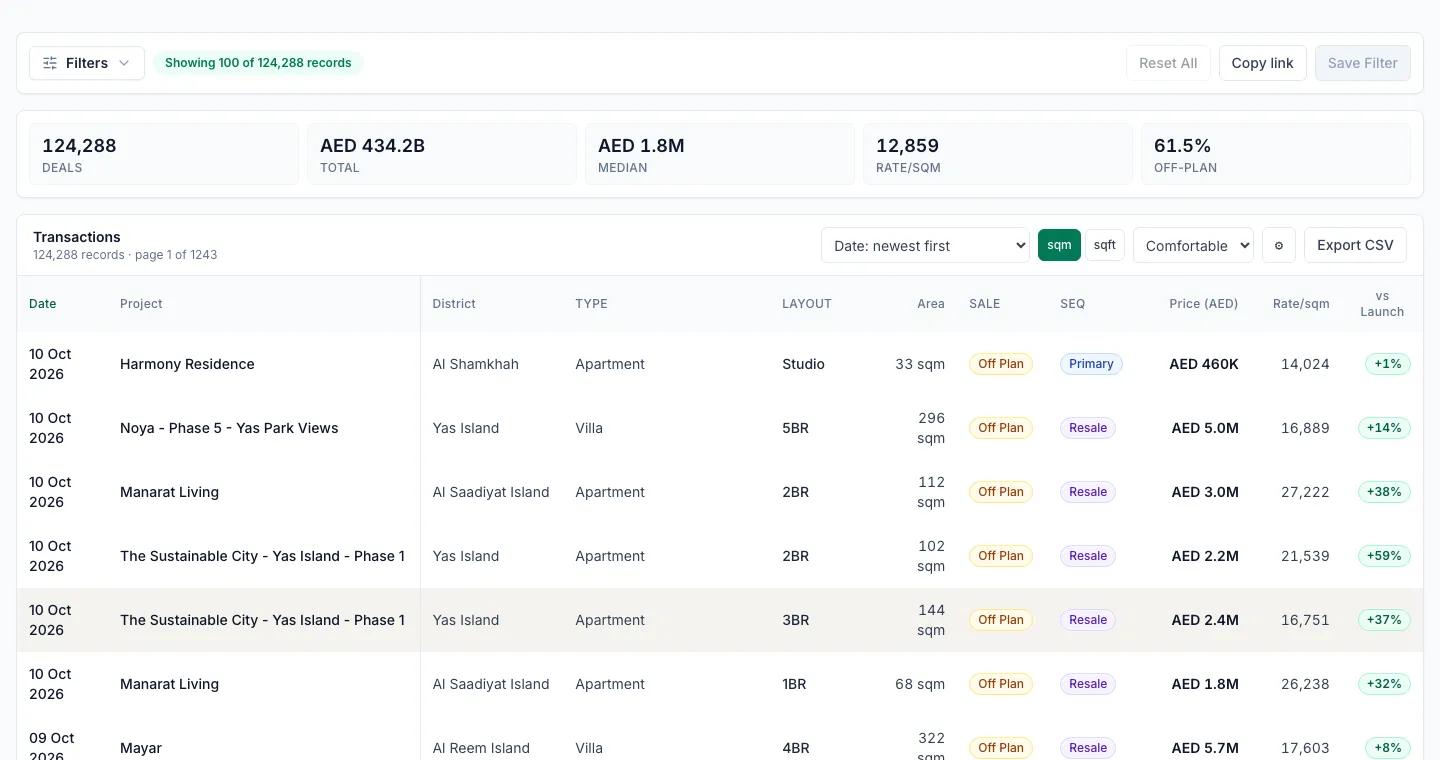Screen dimensions: 1440x760
Task: Click the AED 434.2B TOTAL stat card
Action: click(x=442, y=154)
